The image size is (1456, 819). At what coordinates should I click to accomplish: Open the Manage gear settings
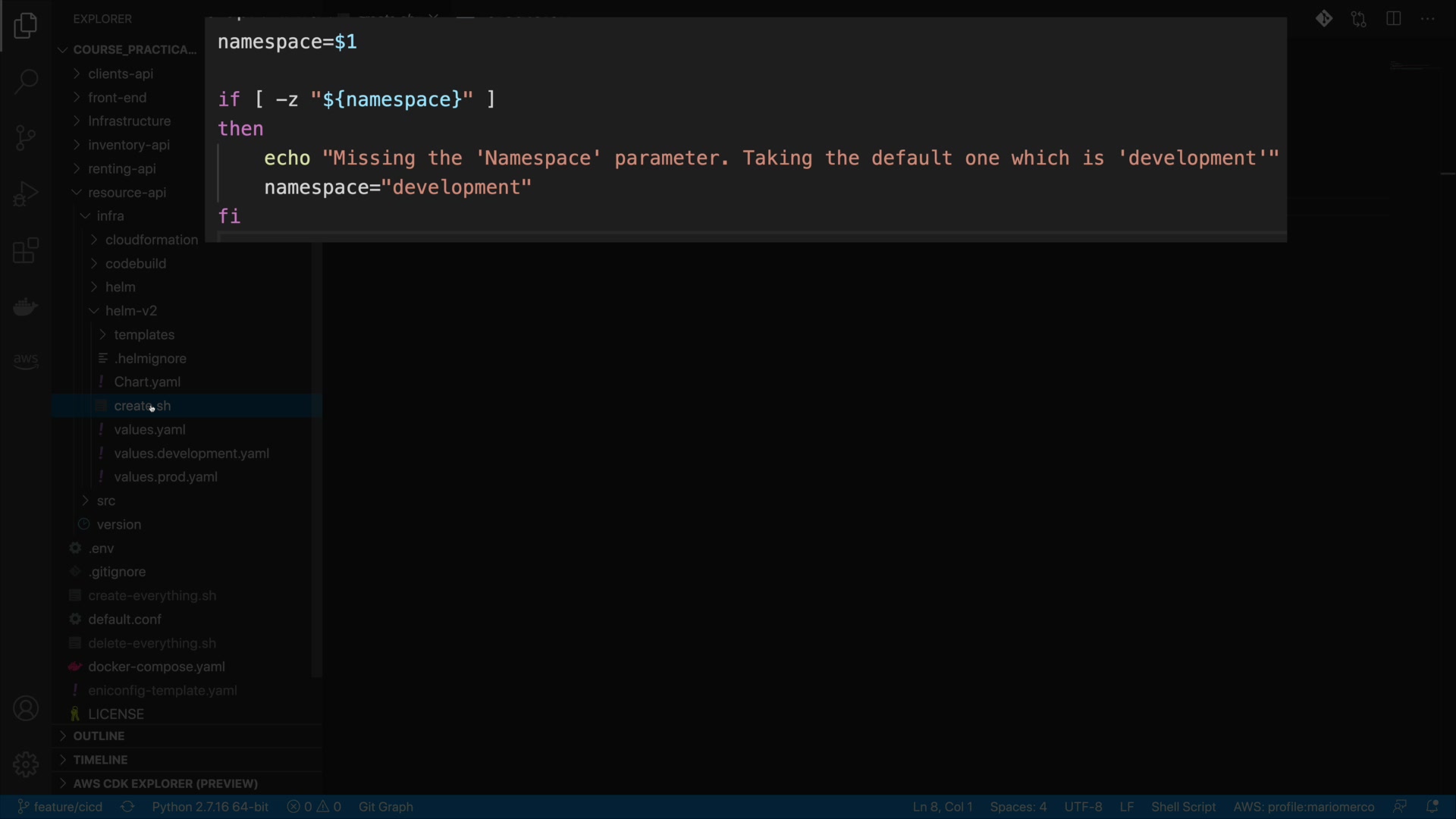pos(26,764)
